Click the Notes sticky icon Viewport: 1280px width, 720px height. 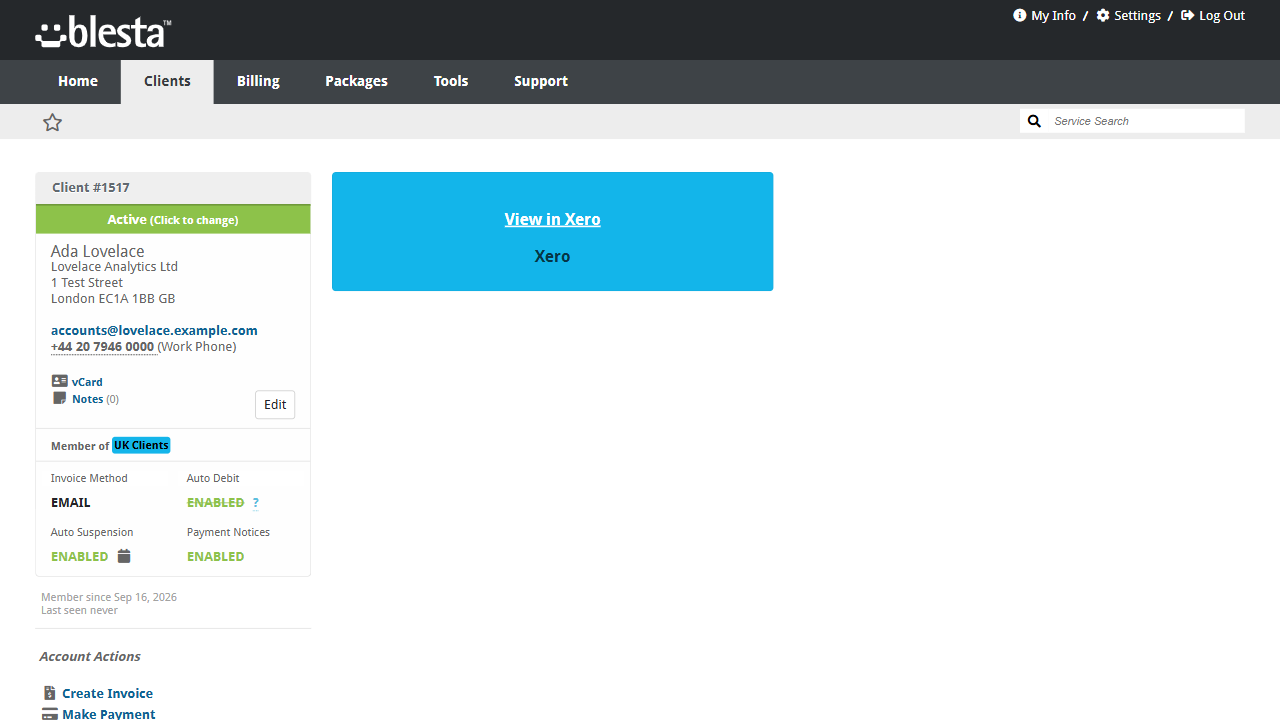pos(59,398)
